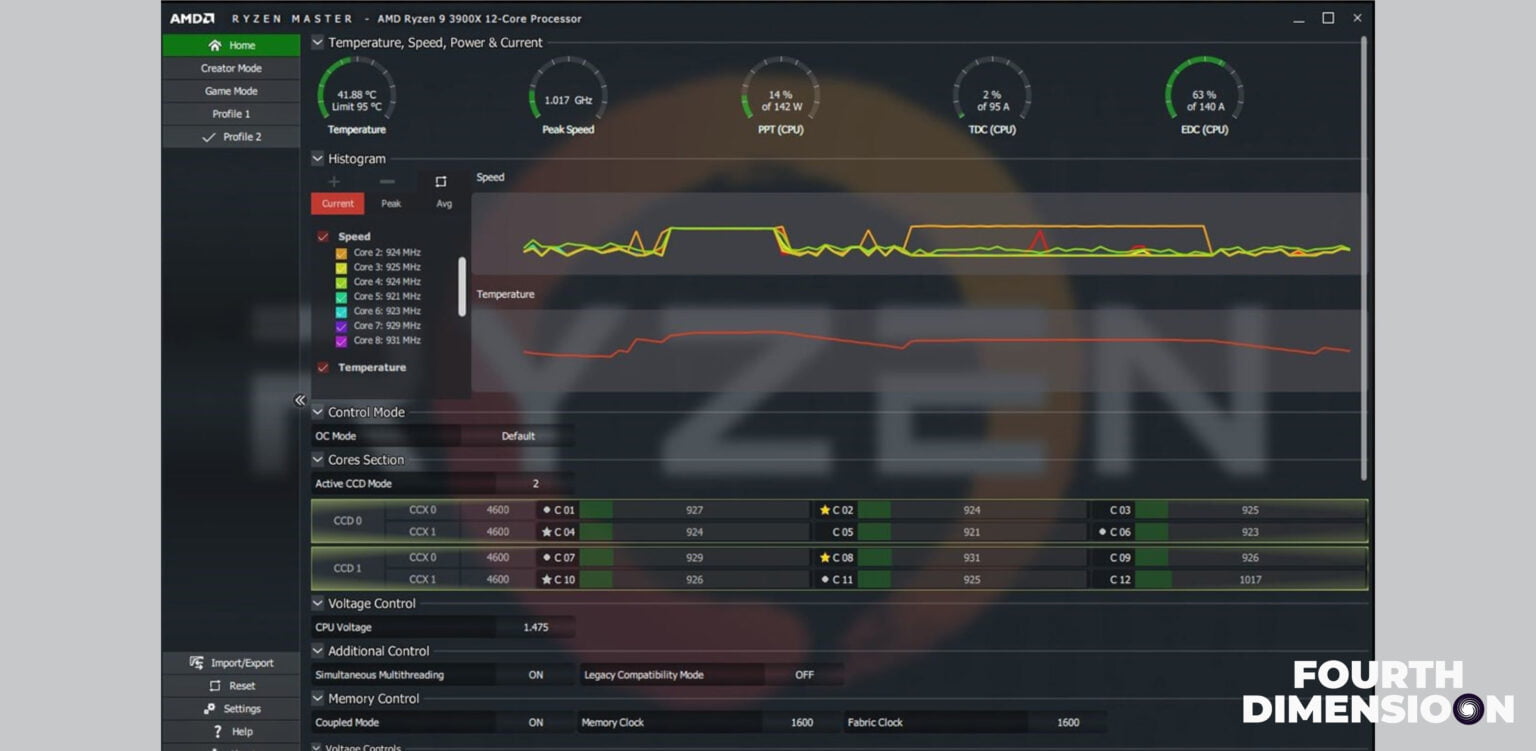This screenshot has width=1536, height=751.
Task: Toggle the Core 3 speed checkbox
Action: click(342, 268)
